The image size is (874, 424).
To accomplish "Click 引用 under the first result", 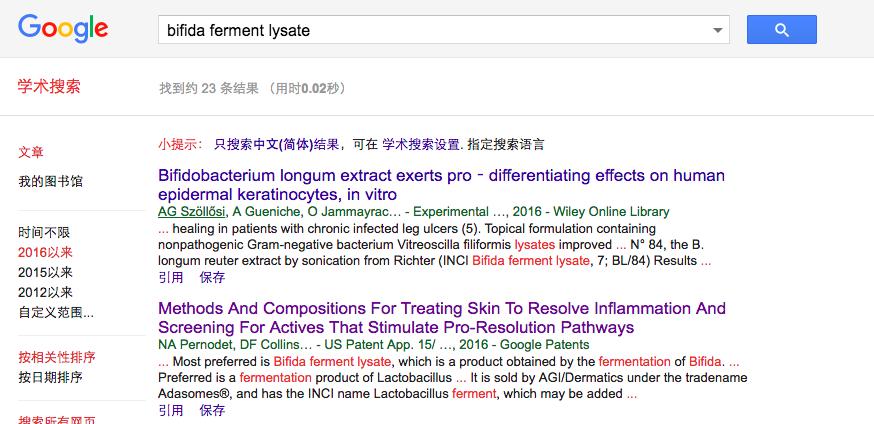I will (x=170, y=277).
